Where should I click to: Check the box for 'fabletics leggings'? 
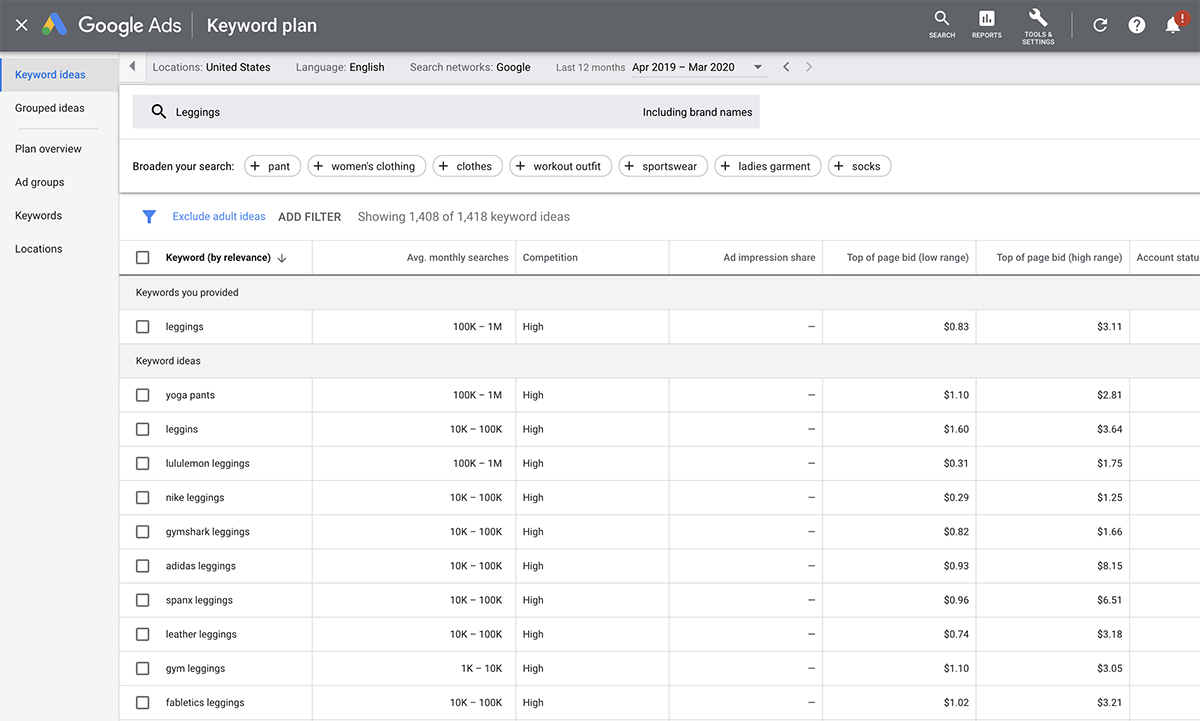(142, 702)
